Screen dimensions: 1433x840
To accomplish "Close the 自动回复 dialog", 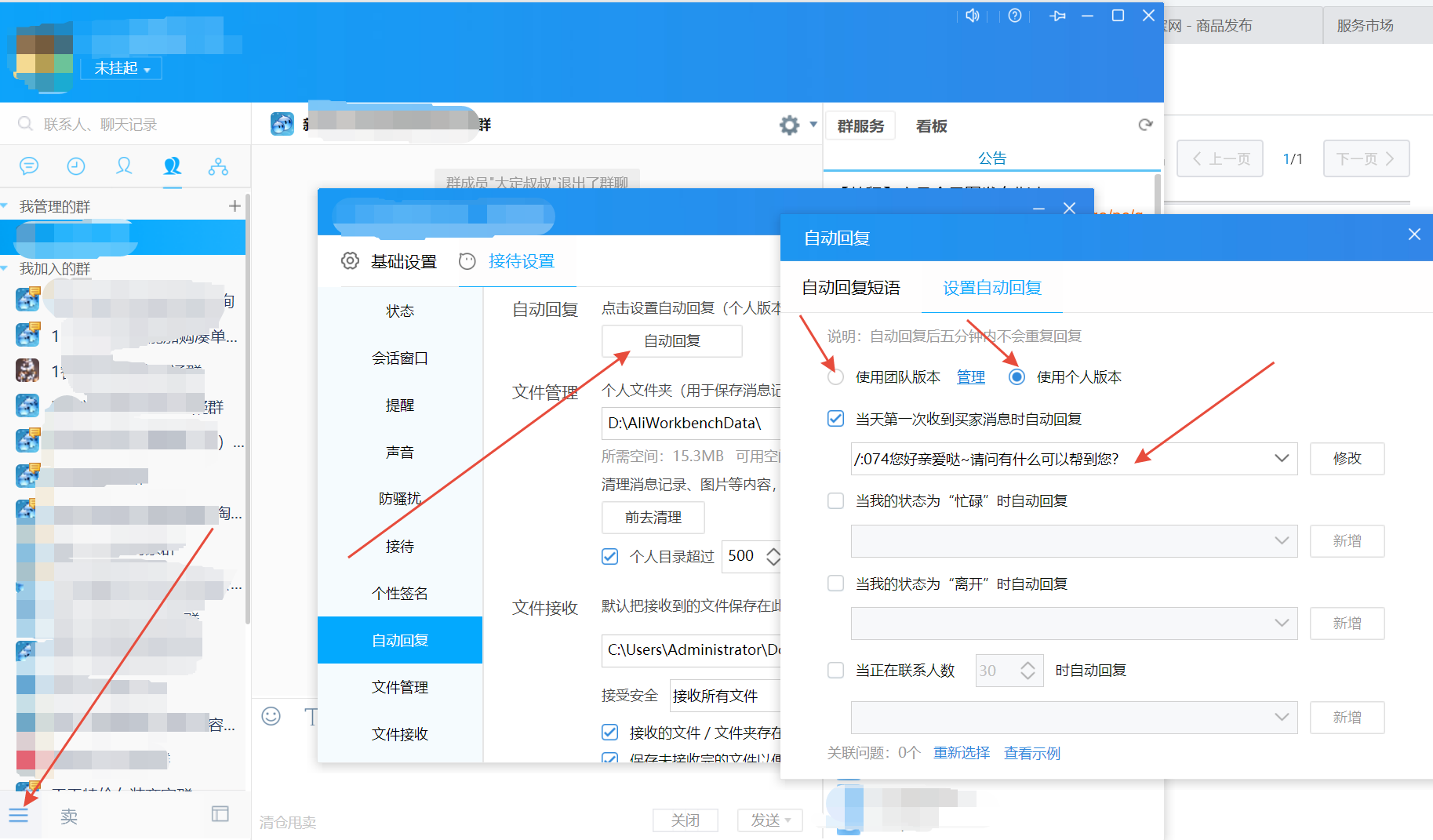I will (x=1414, y=235).
